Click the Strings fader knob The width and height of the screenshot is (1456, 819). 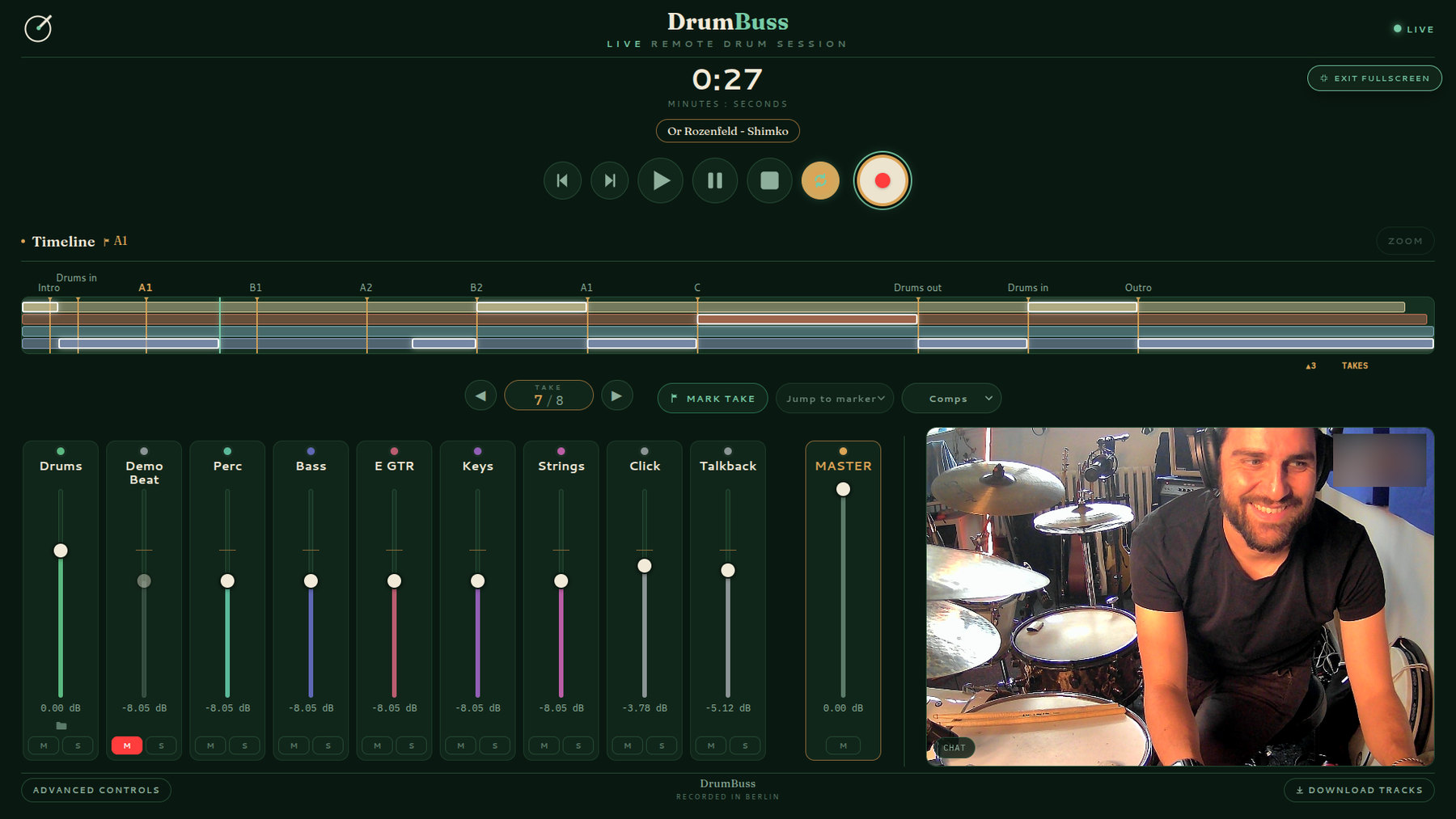pos(561,581)
